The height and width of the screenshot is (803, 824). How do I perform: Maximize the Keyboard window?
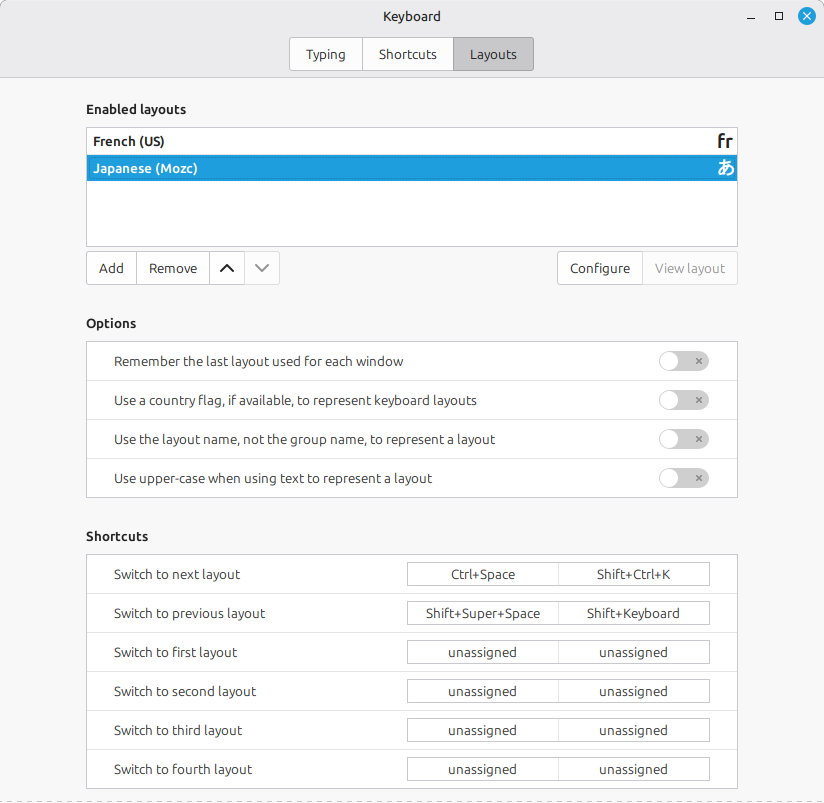[779, 16]
